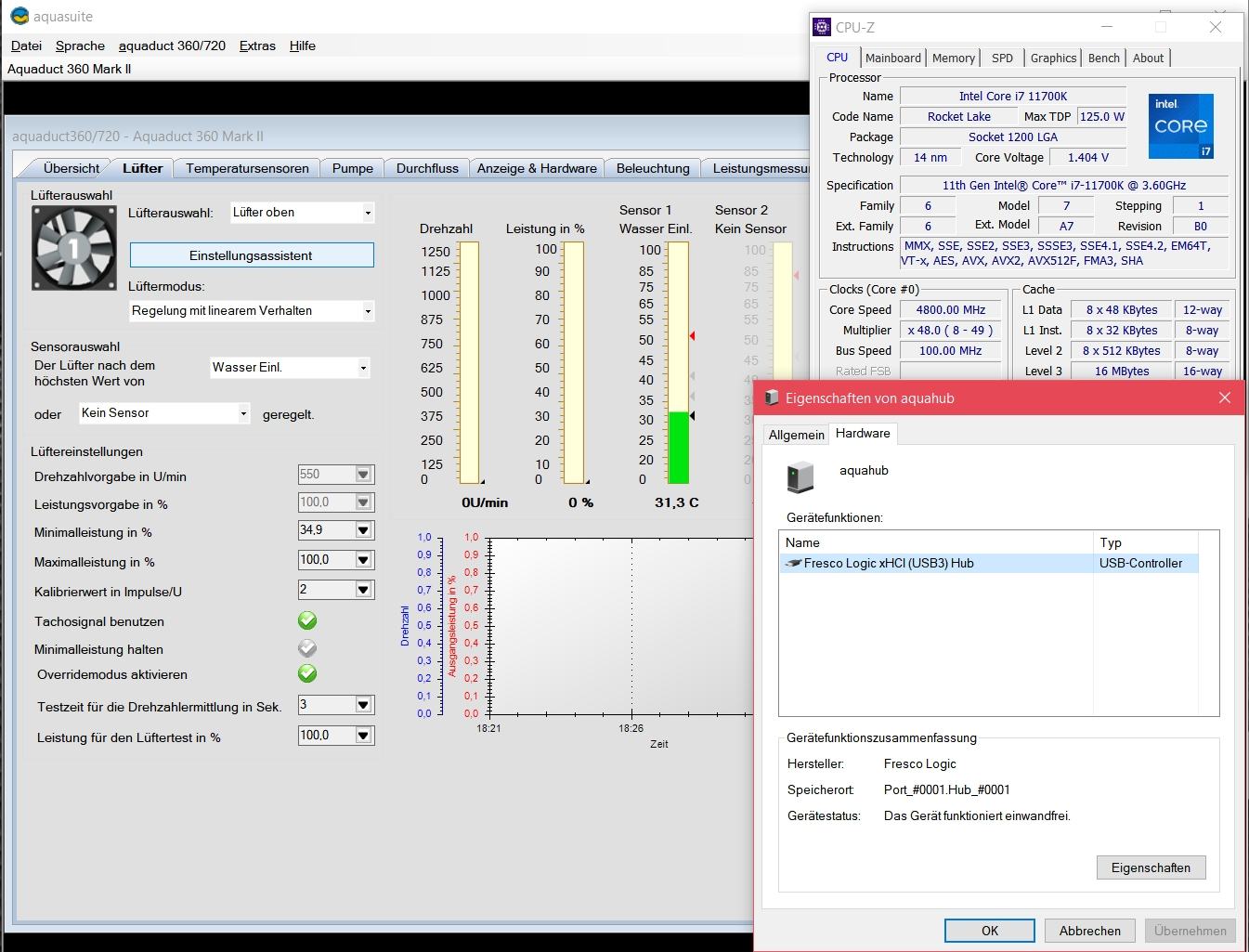1249x952 pixels.
Task: Open the Kein Sensor dropdown
Action: pyautogui.click(x=164, y=413)
